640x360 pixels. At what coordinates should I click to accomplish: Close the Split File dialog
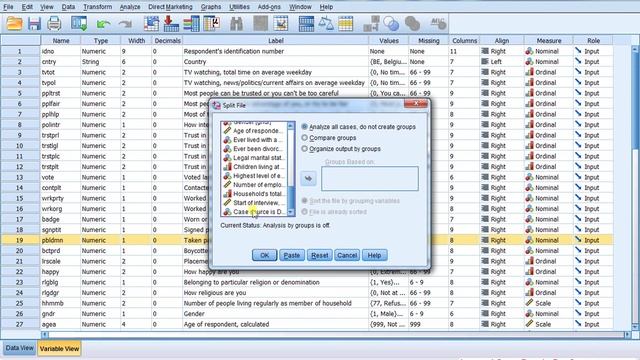[416, 104]
